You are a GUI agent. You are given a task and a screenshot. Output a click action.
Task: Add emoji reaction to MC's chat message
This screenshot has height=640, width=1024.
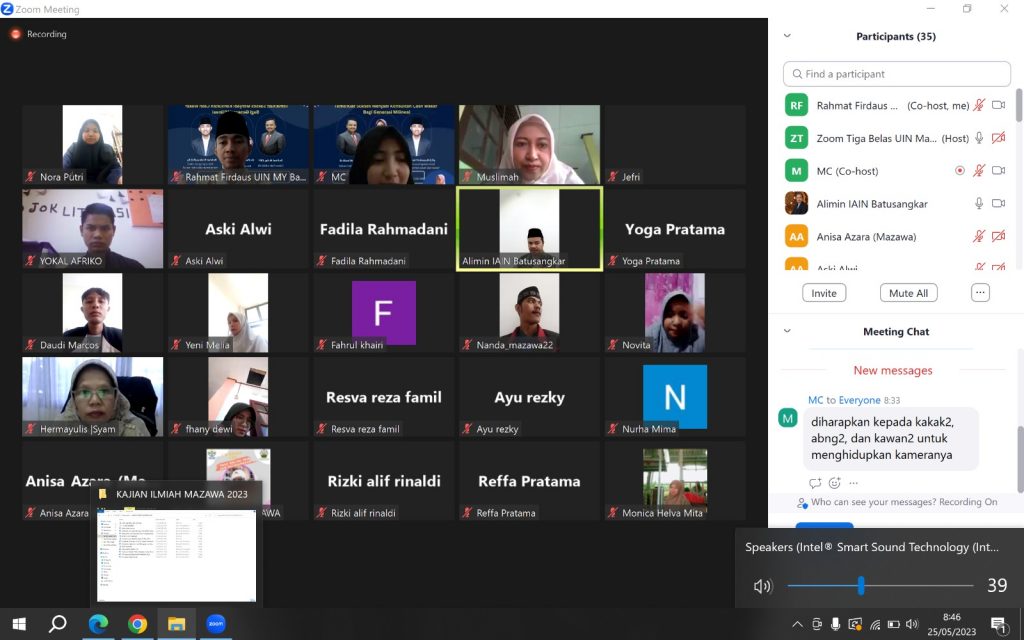coord(834,483)
